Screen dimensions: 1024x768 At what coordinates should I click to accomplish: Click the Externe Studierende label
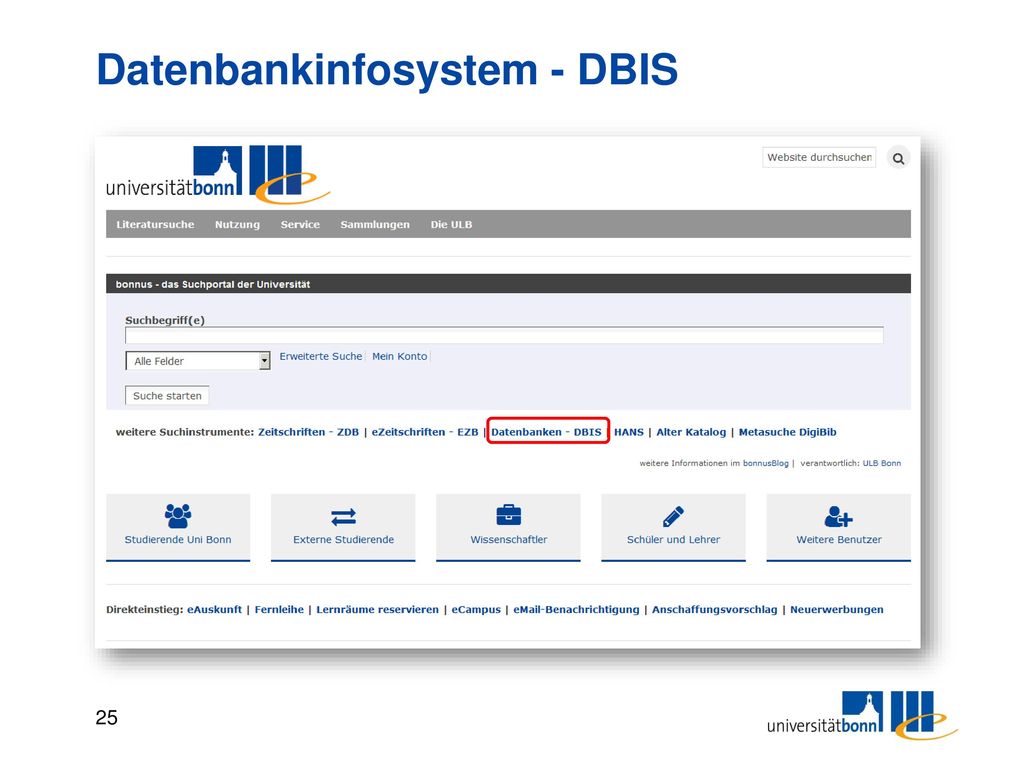coord(344,540)
